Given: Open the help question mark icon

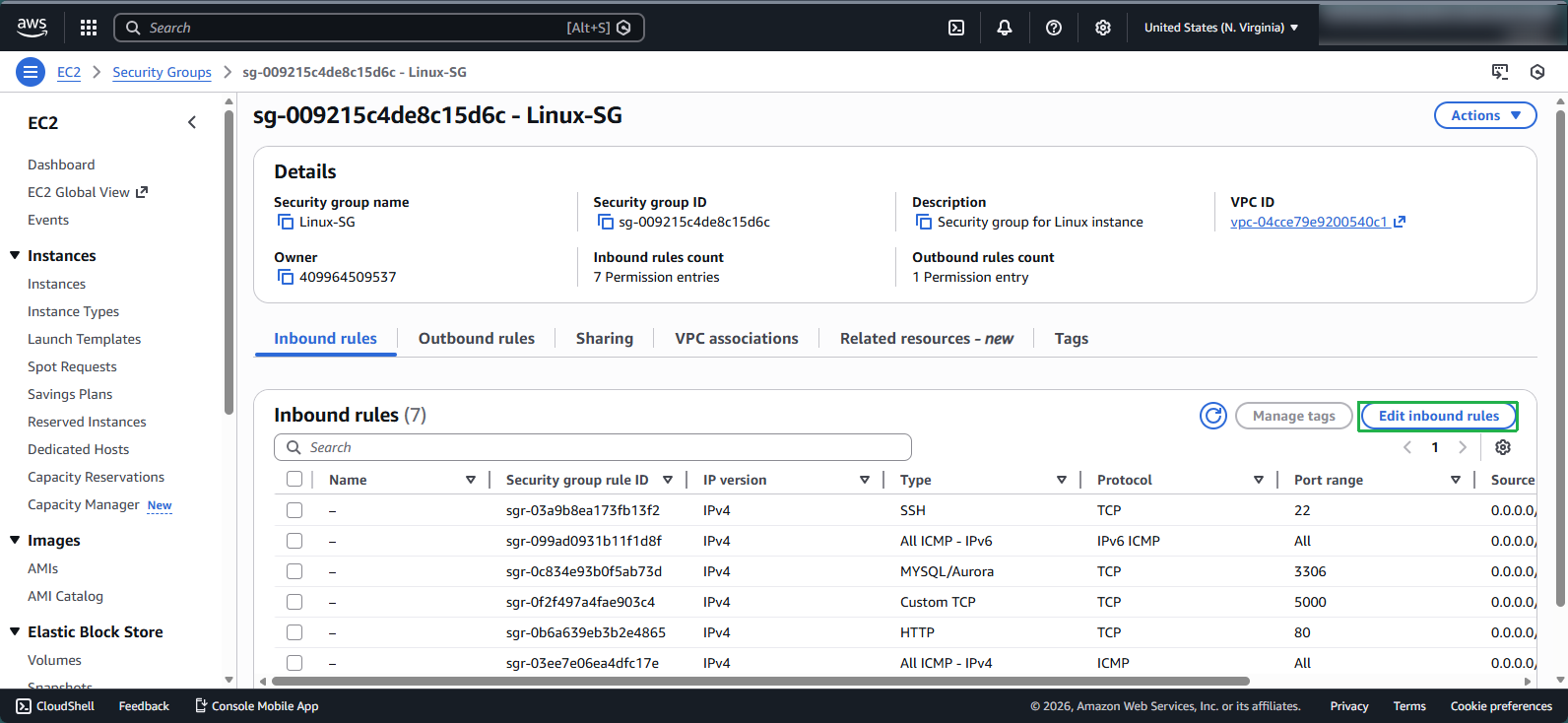Looking at the screenshot, I should (1054, 28).
